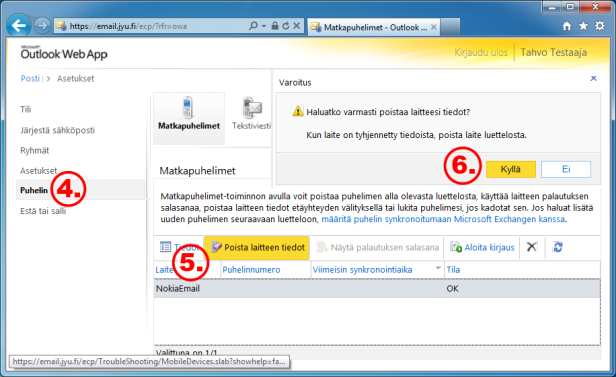Close the Varoitus dialog with the X

click(x=594, y=79)
